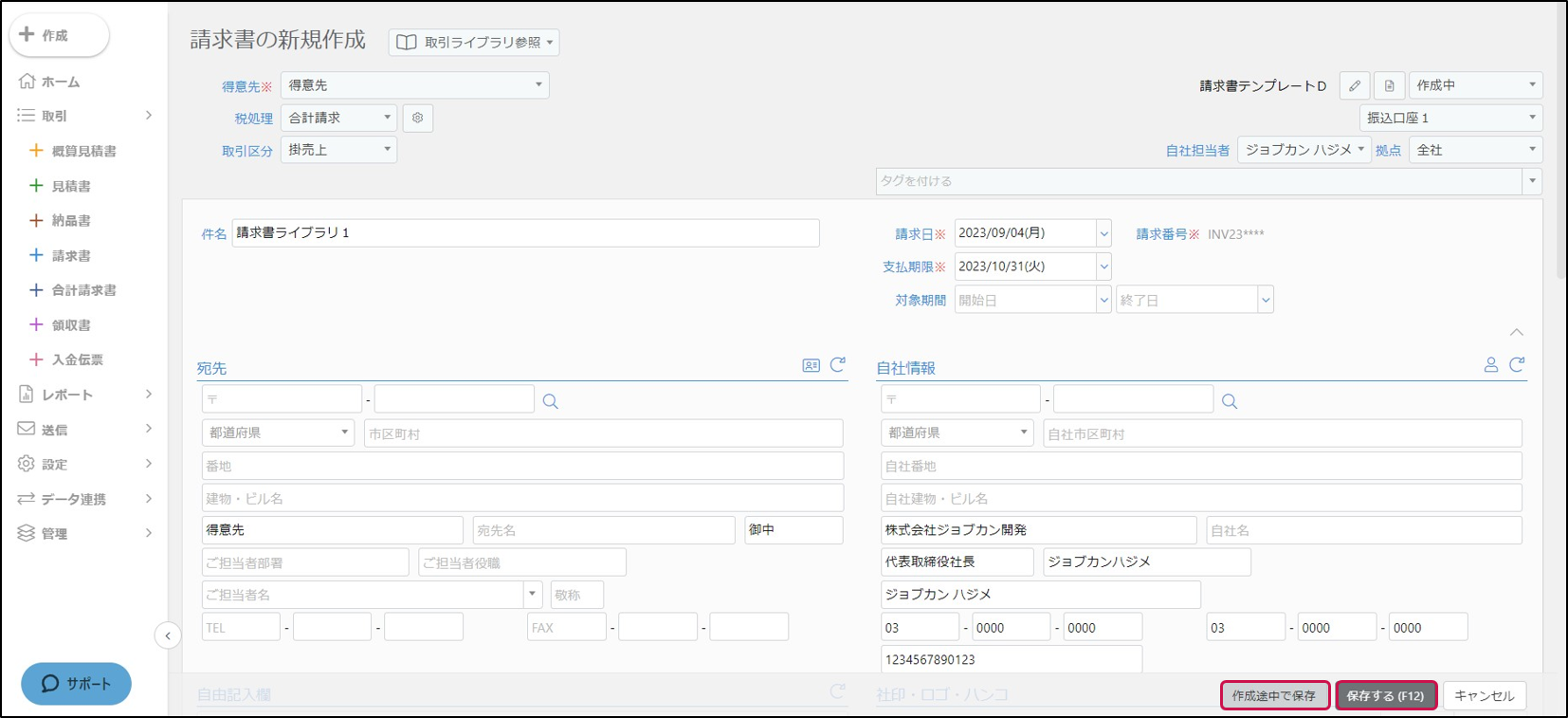
Task: Open the 得意先 customer dropdown
Action: tap(415, 85)
